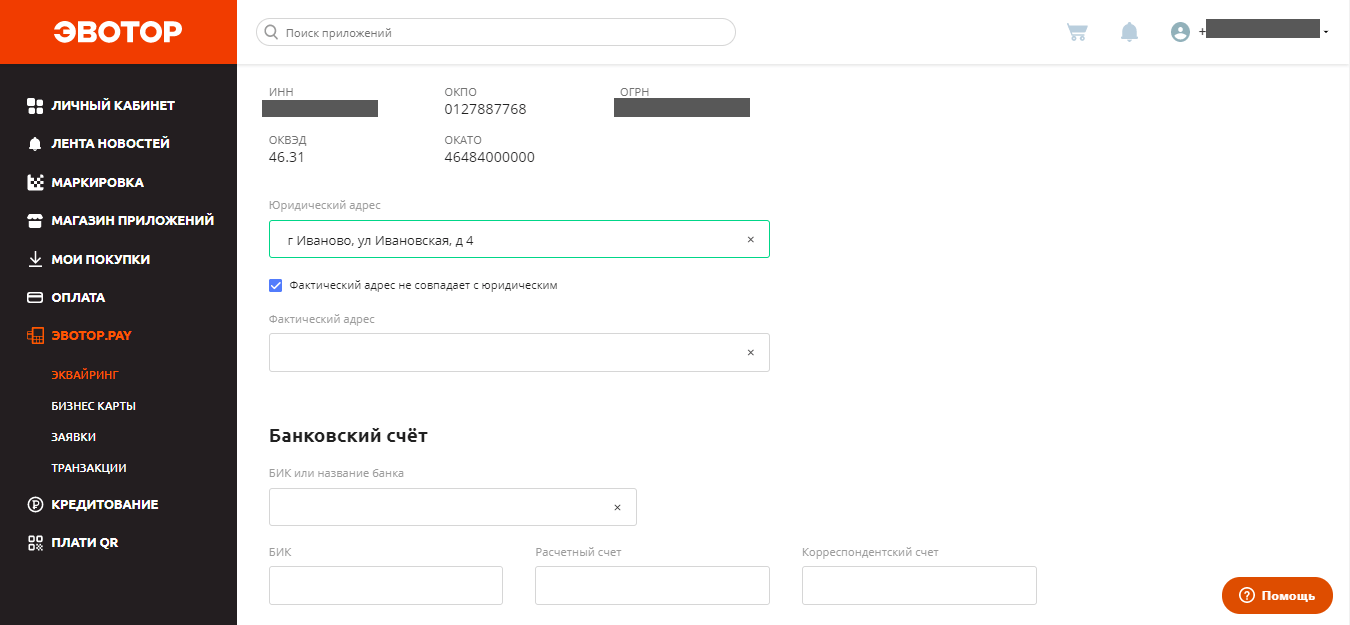This screenshot has height=625, width=1350.
Task: Click the ОКВЭД value 46.31
Action: coord(287,157)
